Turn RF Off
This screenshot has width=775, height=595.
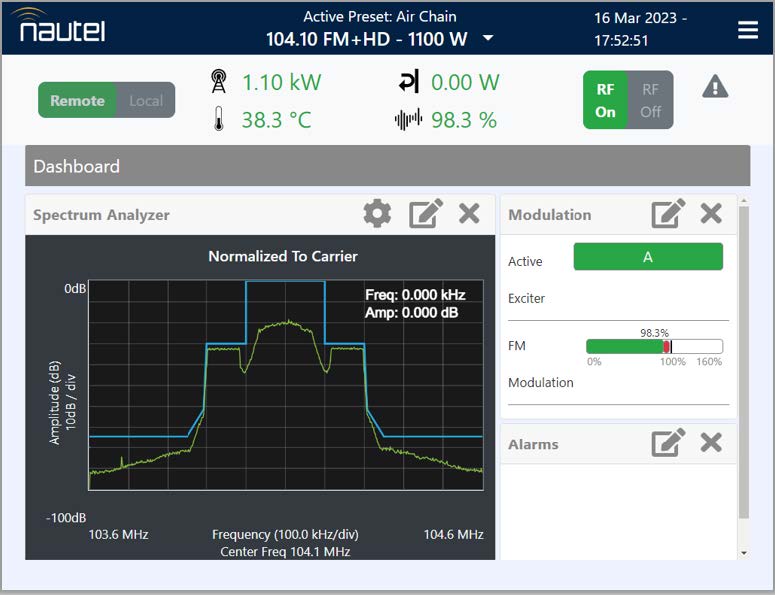coord(651,100)
